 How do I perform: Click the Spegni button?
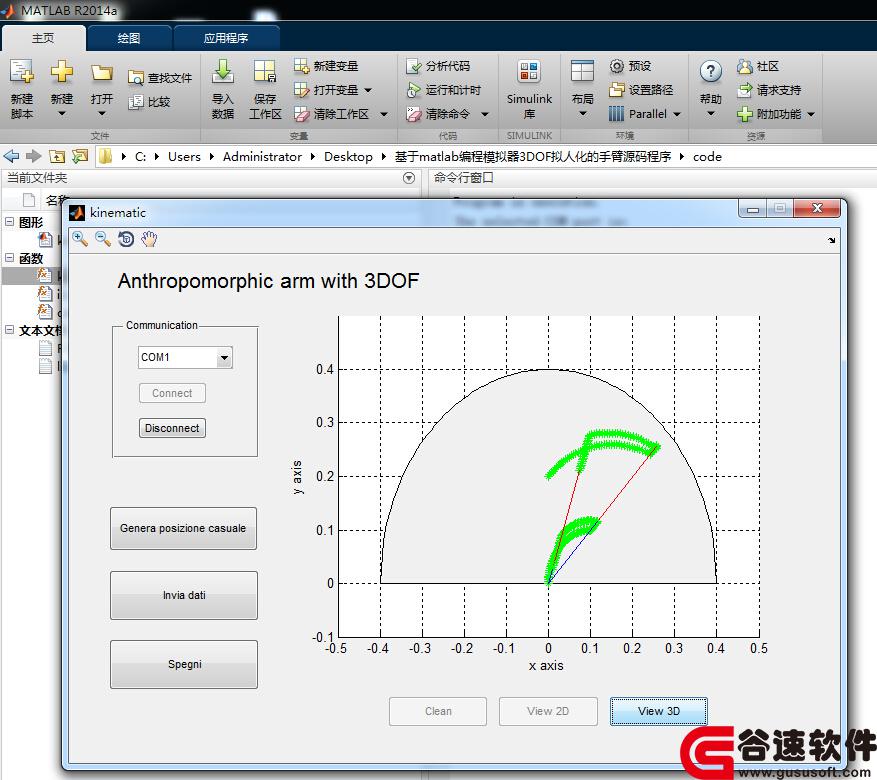pyautogui.click(x=184, y=664)
